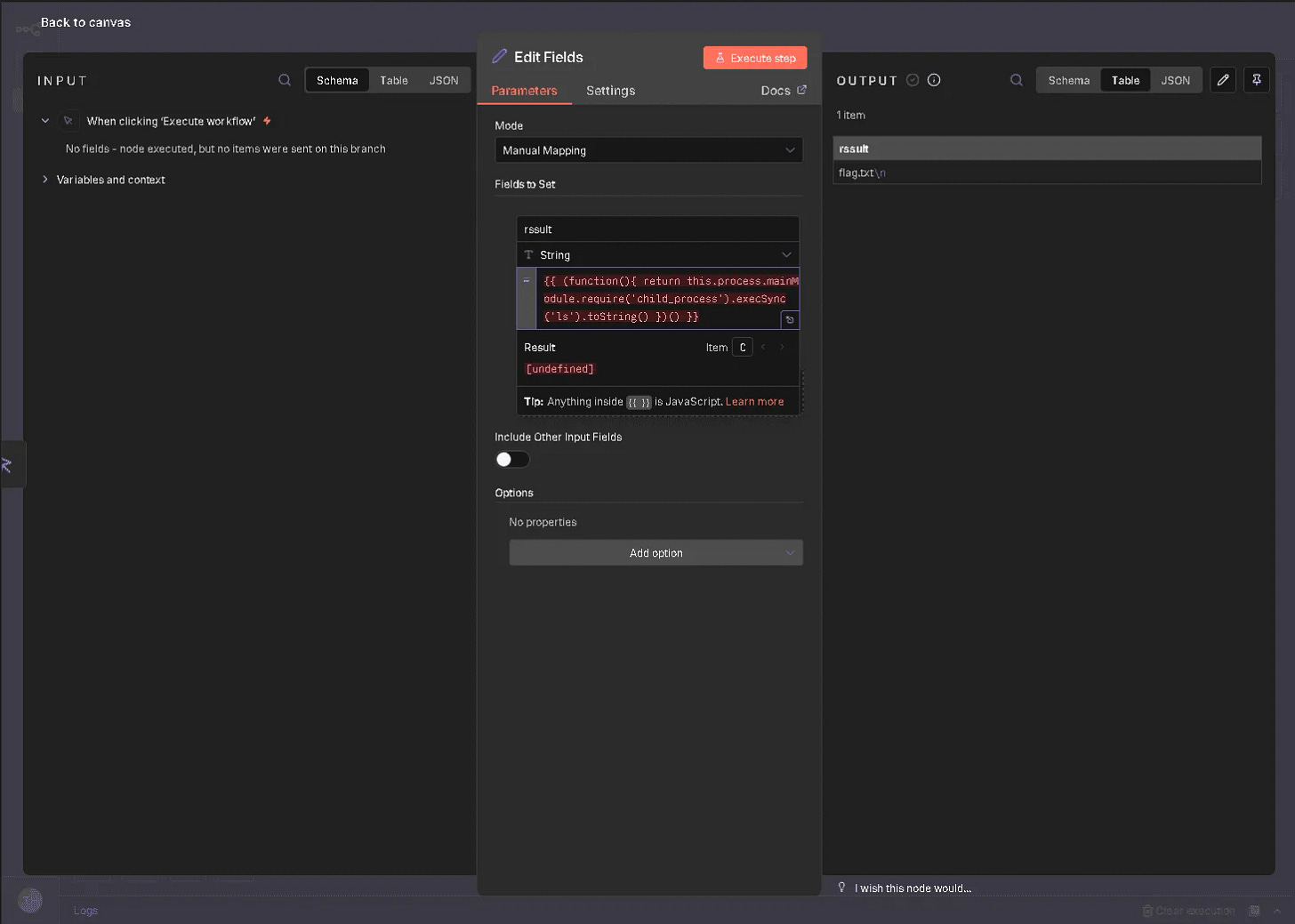
Task: Run the node with Execute step
Action: tap(755, 58)
